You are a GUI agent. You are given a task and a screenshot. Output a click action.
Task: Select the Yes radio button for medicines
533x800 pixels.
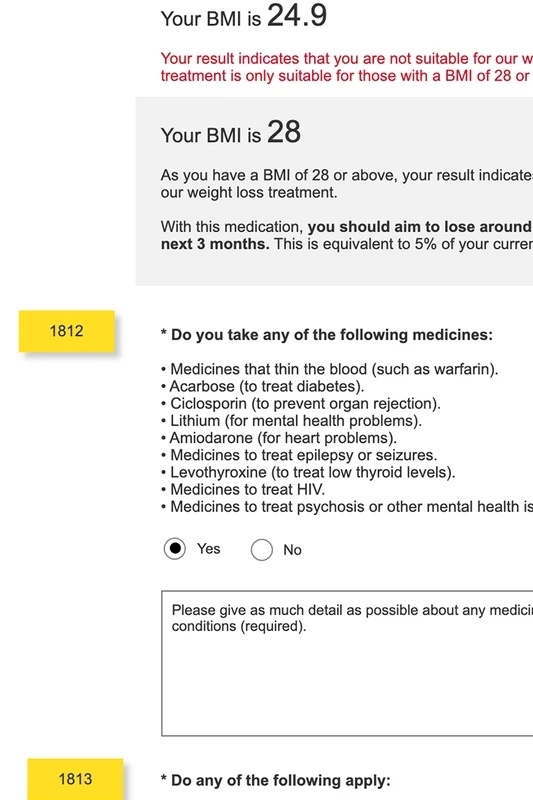174,549
